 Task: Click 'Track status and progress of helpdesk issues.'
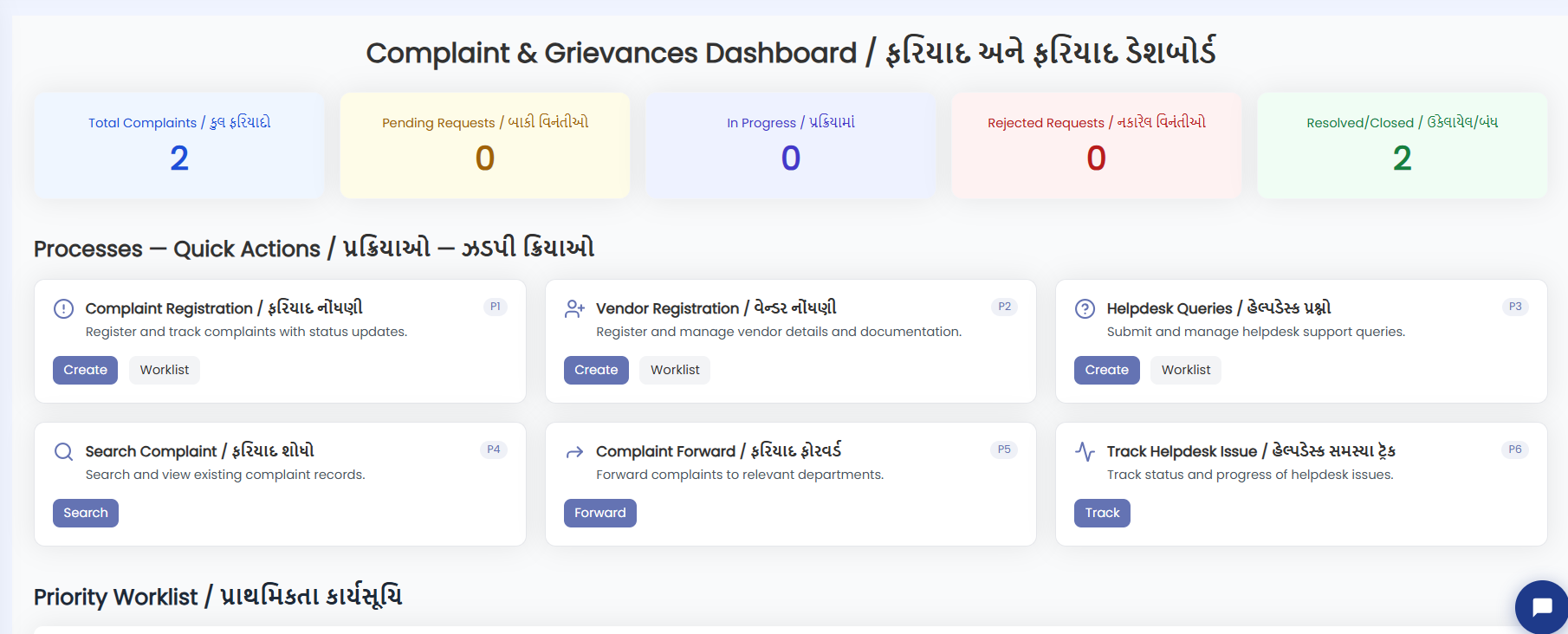[x=1250, y=475]
